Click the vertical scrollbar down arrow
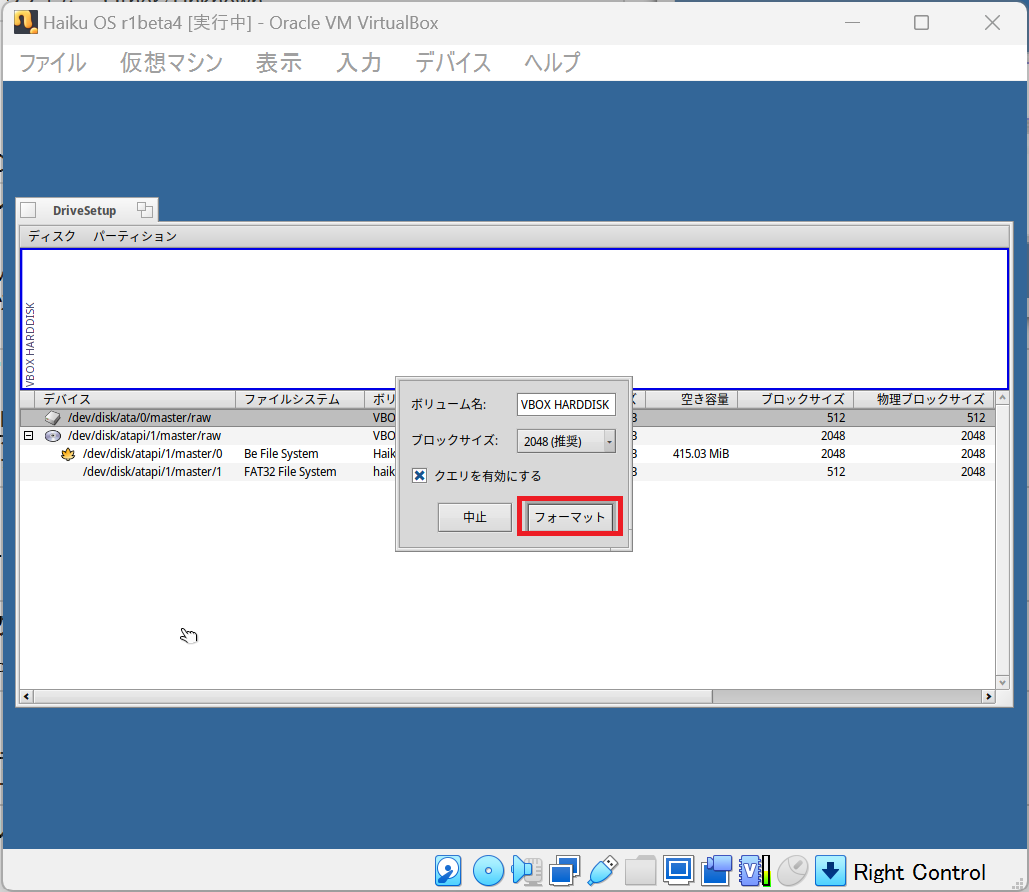Image resolution: width=1029 pixels, height=892 pixels. pos(1002,683)
